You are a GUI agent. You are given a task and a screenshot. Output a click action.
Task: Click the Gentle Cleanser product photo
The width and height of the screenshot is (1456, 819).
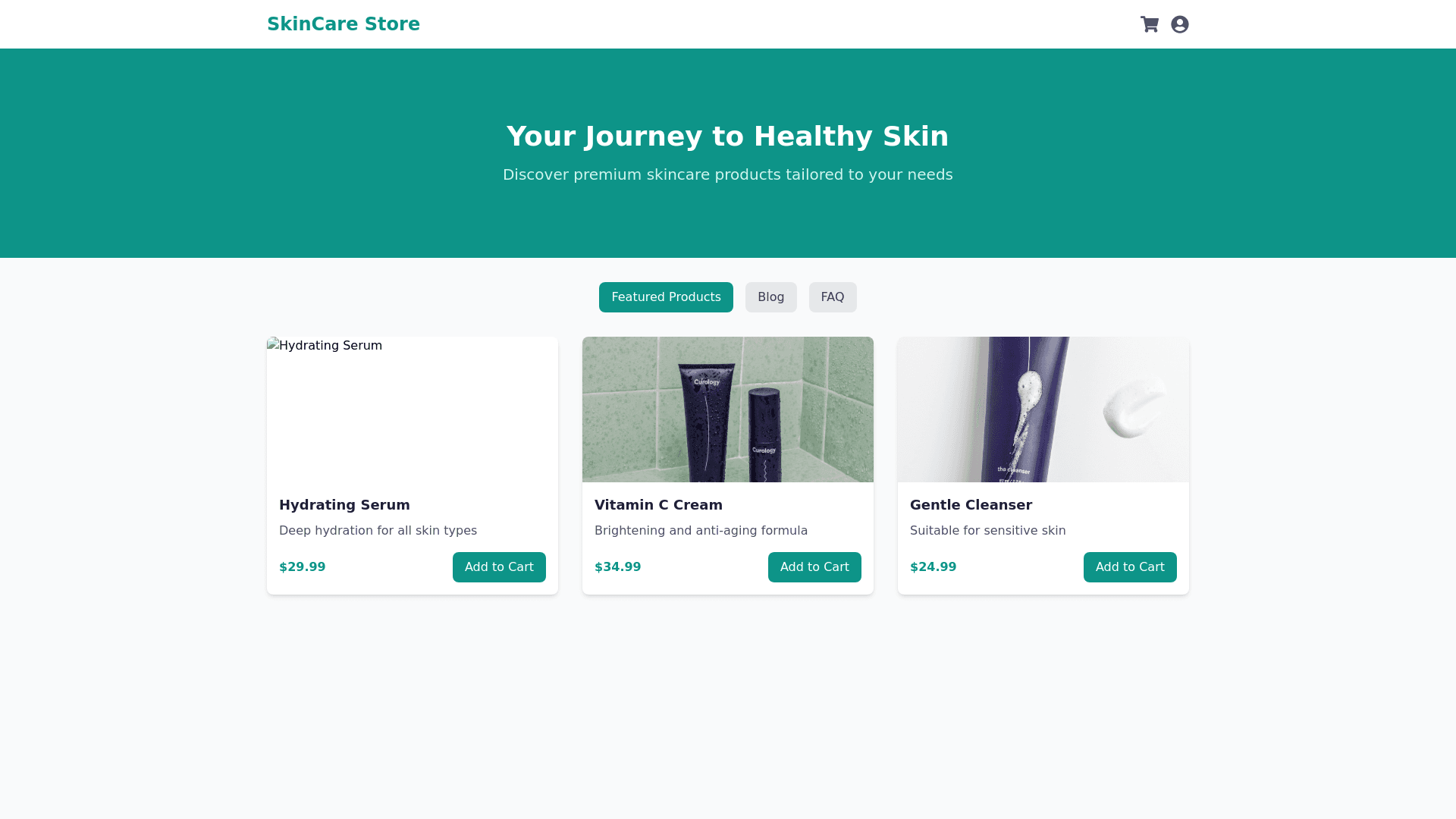point(1043,409)
